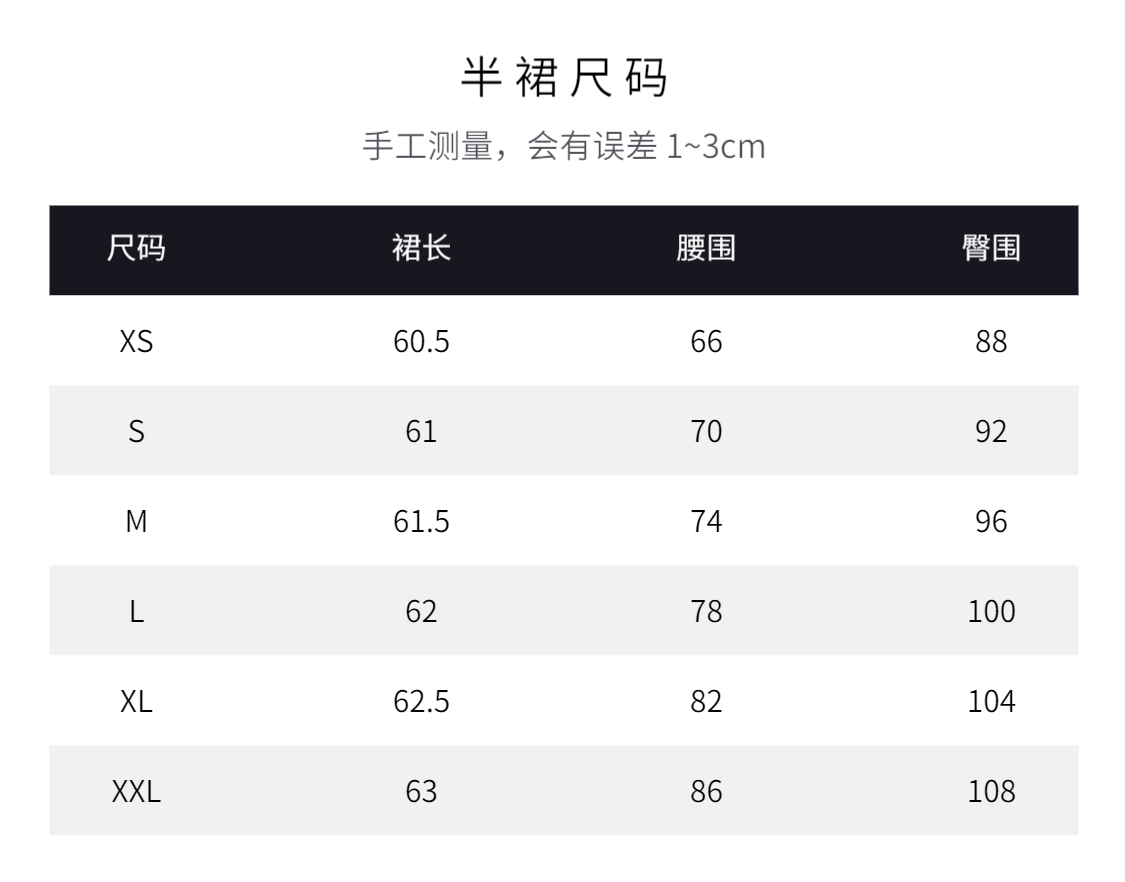Screen dimensions: 1125x882
Task: Select the XL size row label
Action: [x=136, y=702]
